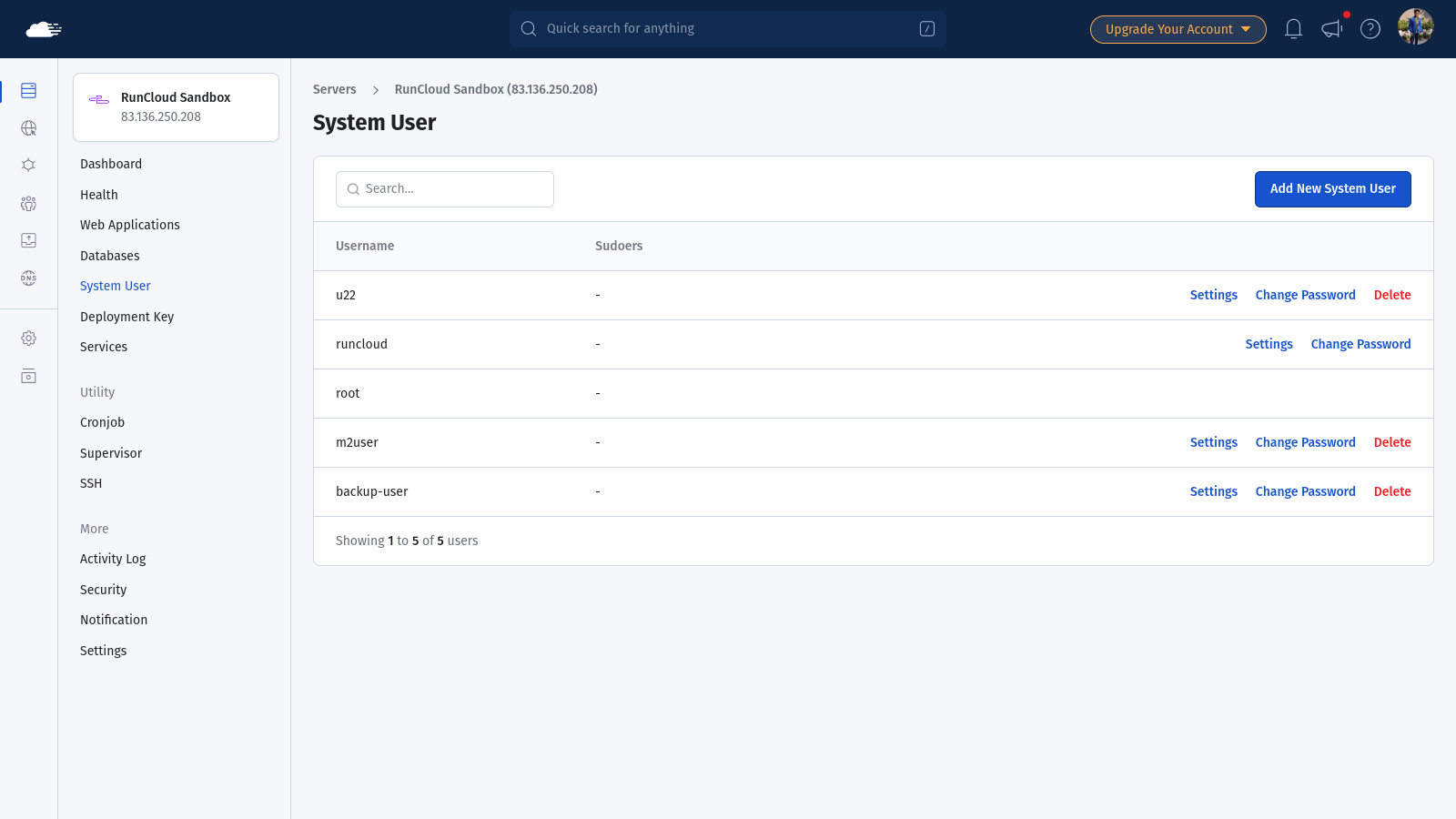Image resolution: width=1456 pixels, height=819 pixels.
Task: Delete the m2user account
Action: tap(1392, 442)
